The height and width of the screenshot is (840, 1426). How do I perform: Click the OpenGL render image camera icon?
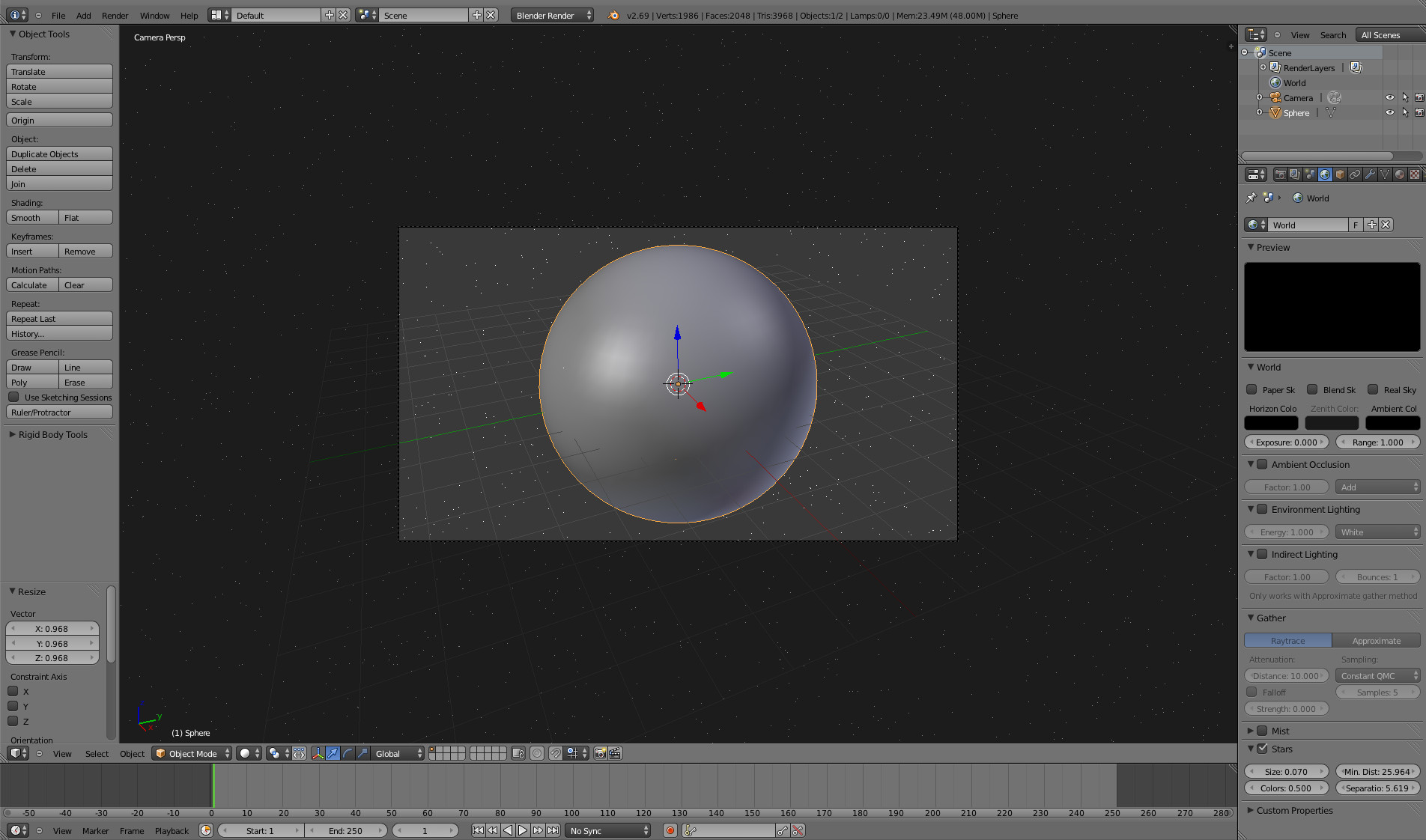[x=600, y=753]
